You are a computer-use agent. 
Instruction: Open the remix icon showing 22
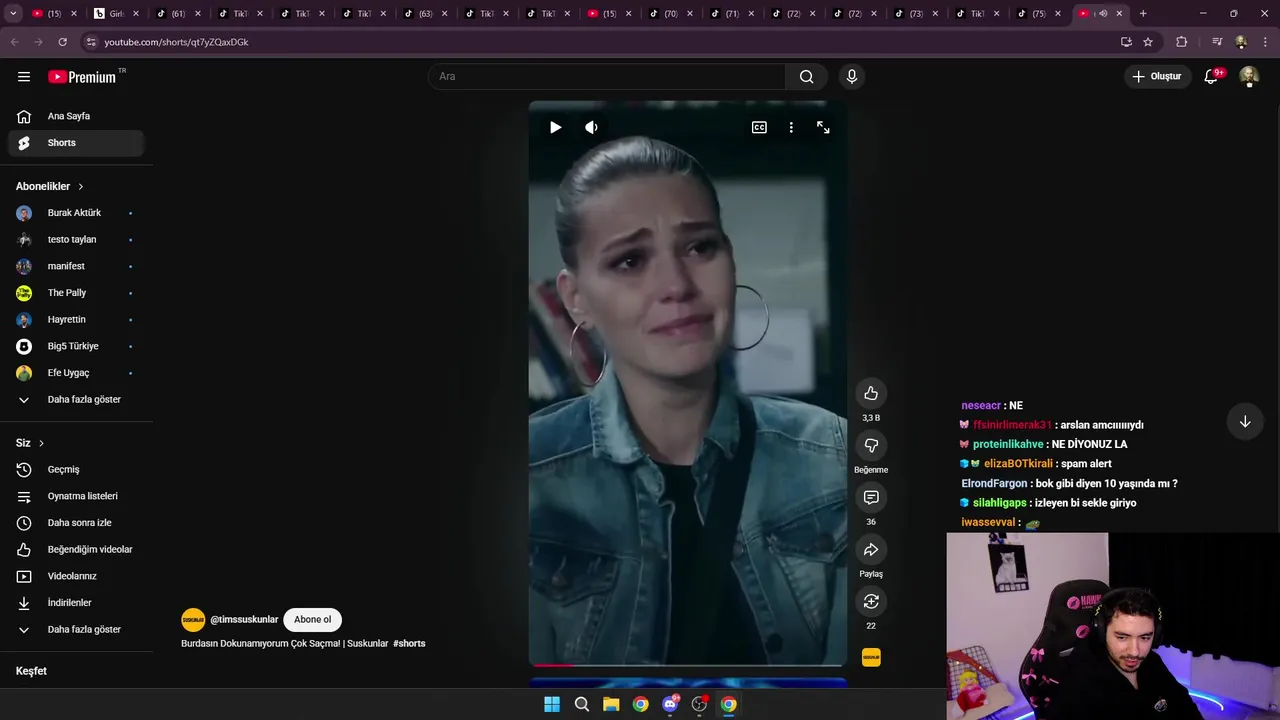tap(871, 601)
